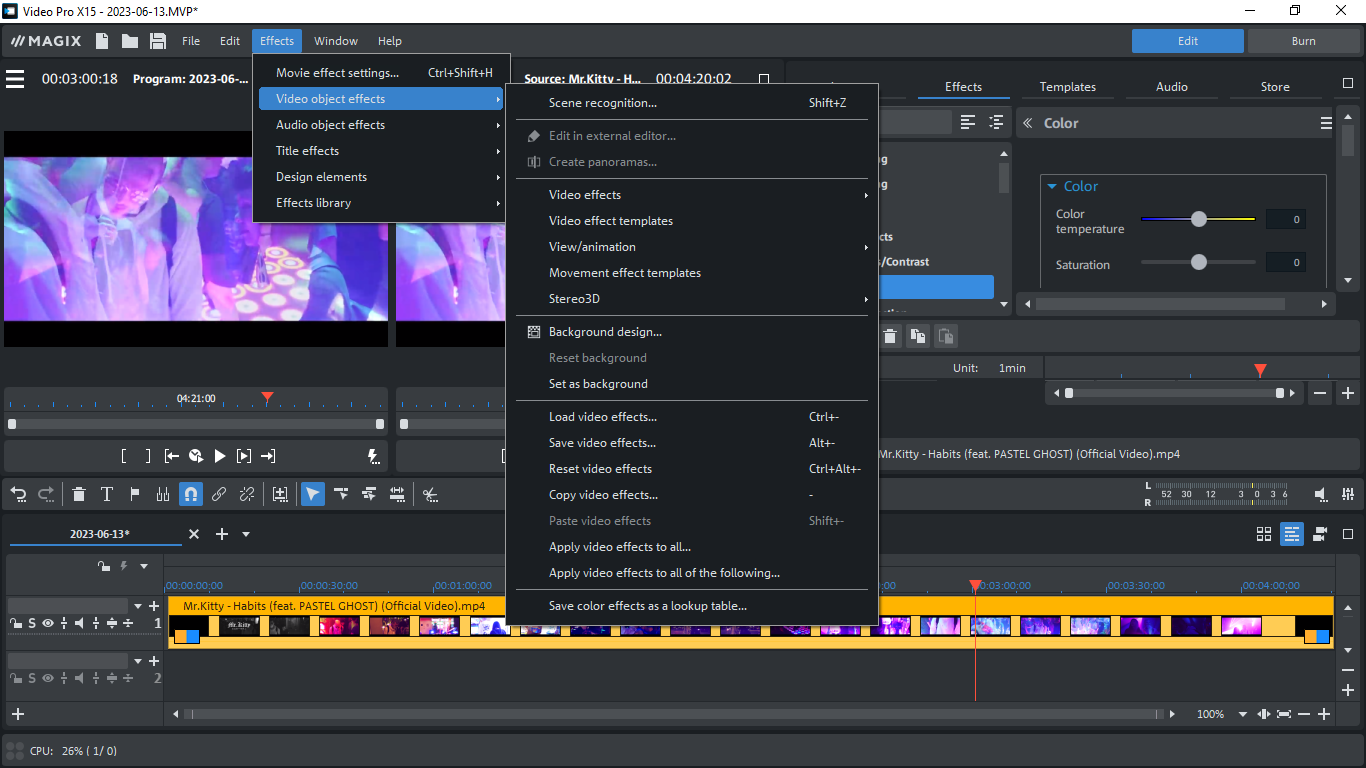Click the undo arrow icon

(18, 494)
